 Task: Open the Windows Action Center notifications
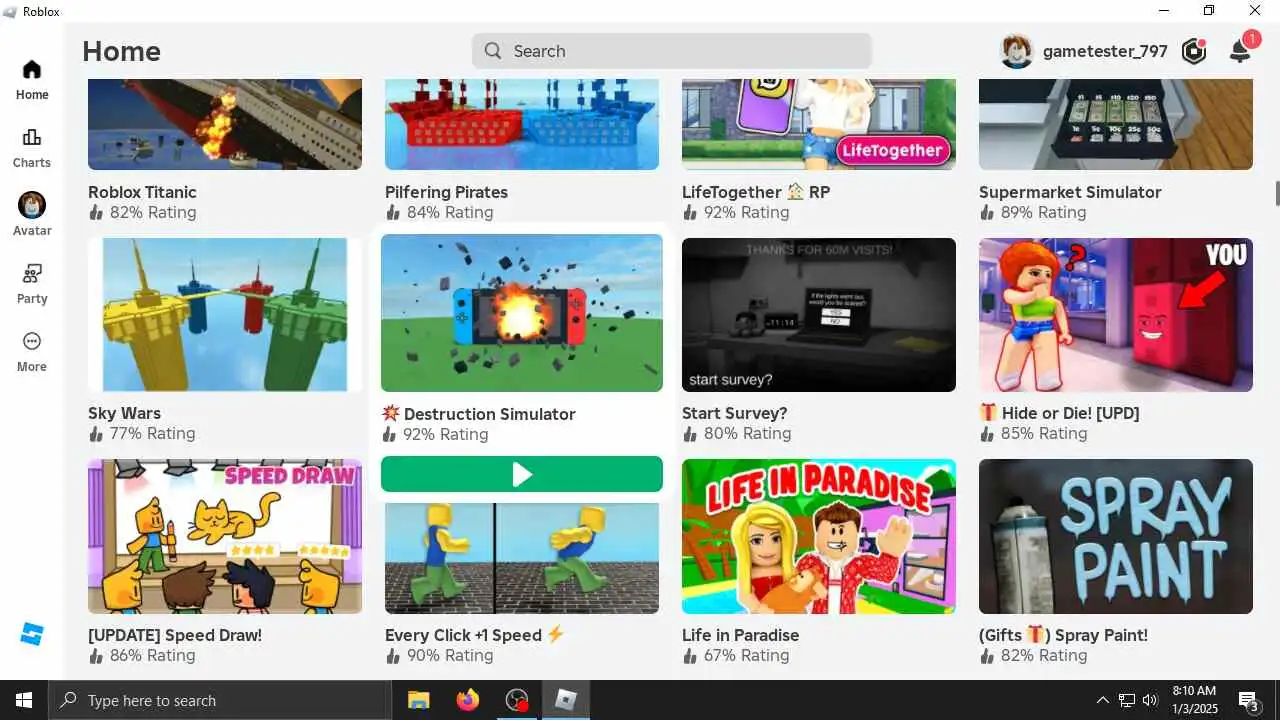point(1249,700)
